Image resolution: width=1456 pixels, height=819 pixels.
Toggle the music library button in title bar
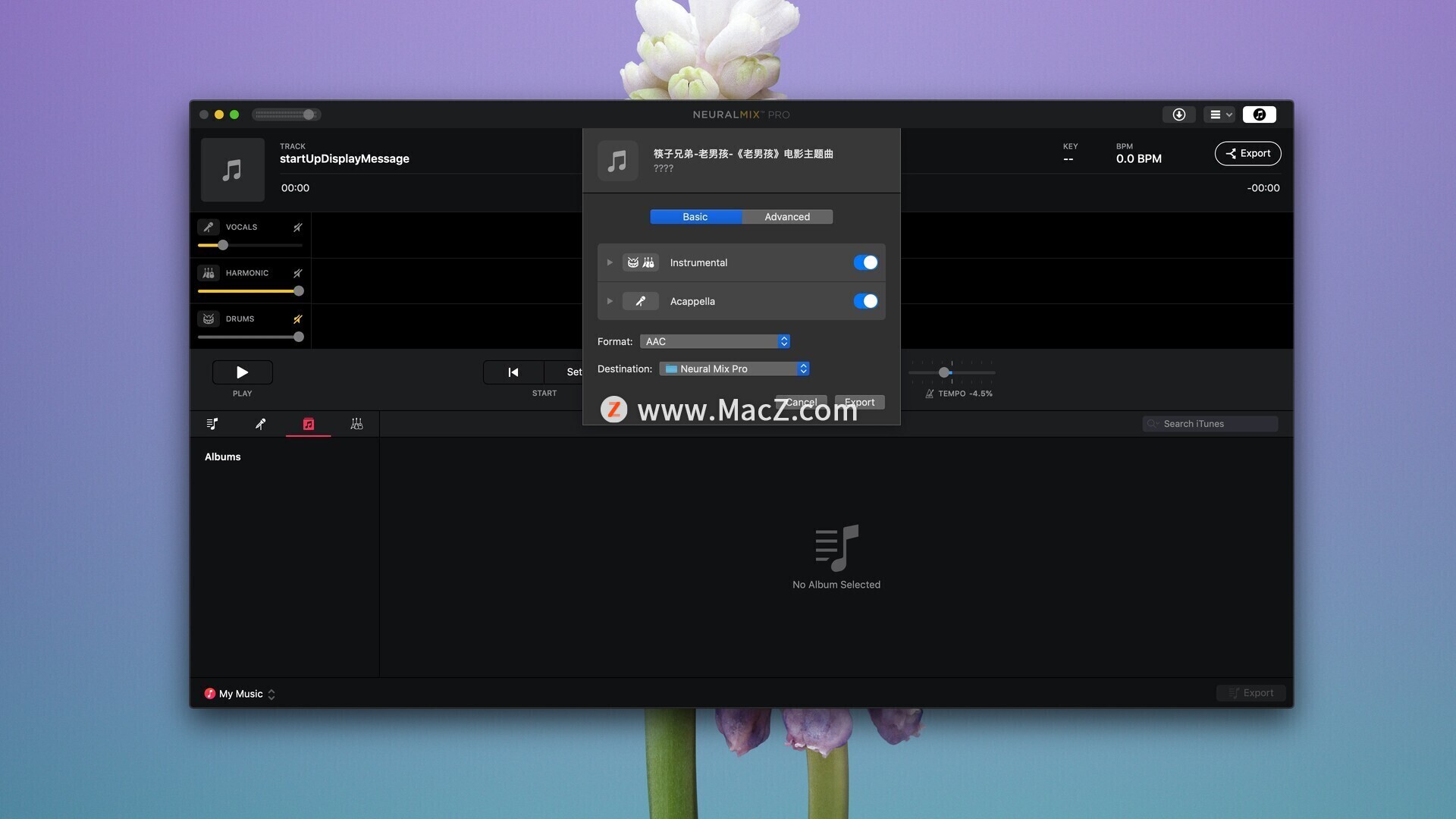(x=1259, y=115)
